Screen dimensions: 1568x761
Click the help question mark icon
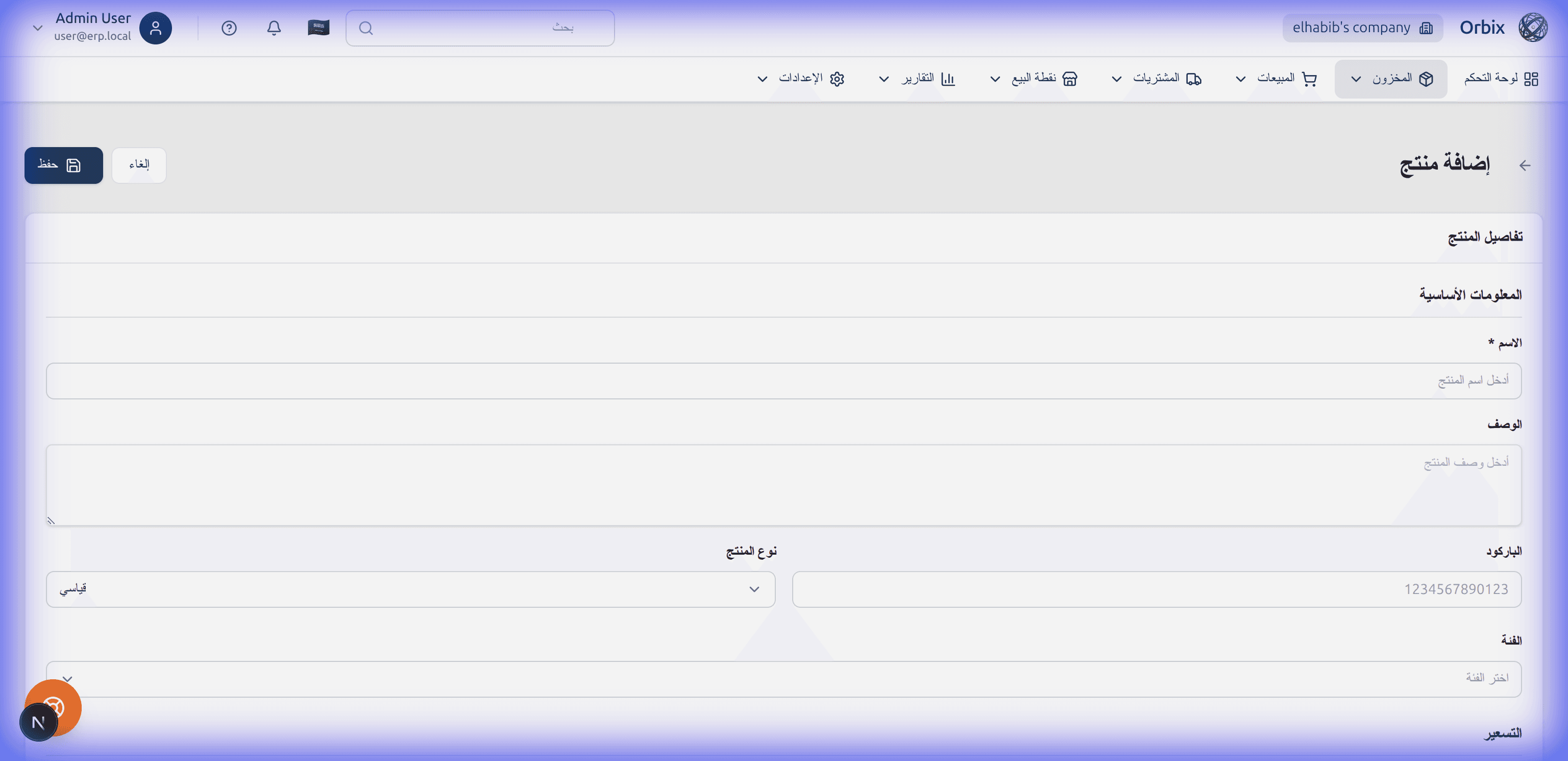click(229, 28)
